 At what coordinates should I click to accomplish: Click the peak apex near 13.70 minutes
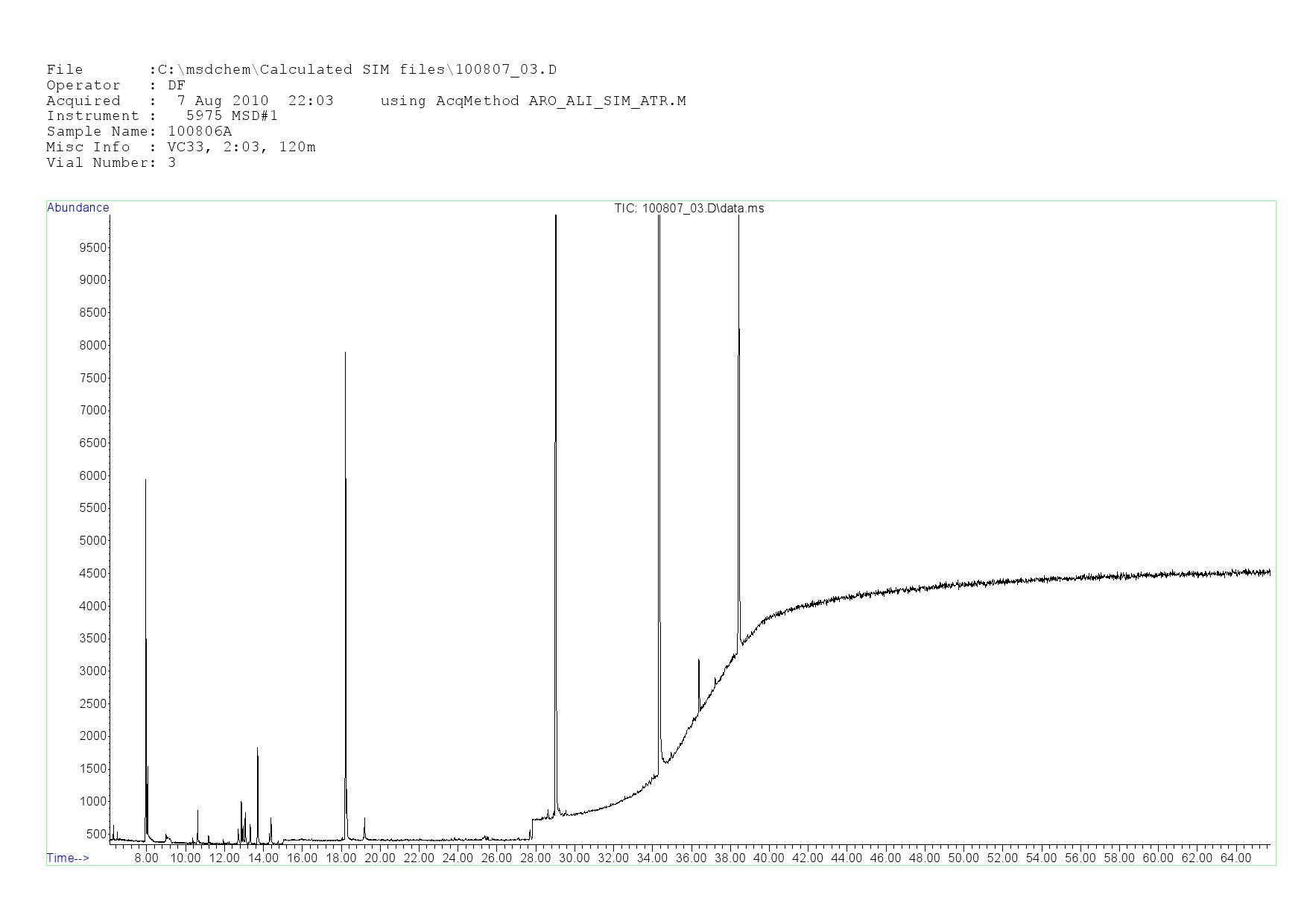pyautogui.click(x=257, y=748)
